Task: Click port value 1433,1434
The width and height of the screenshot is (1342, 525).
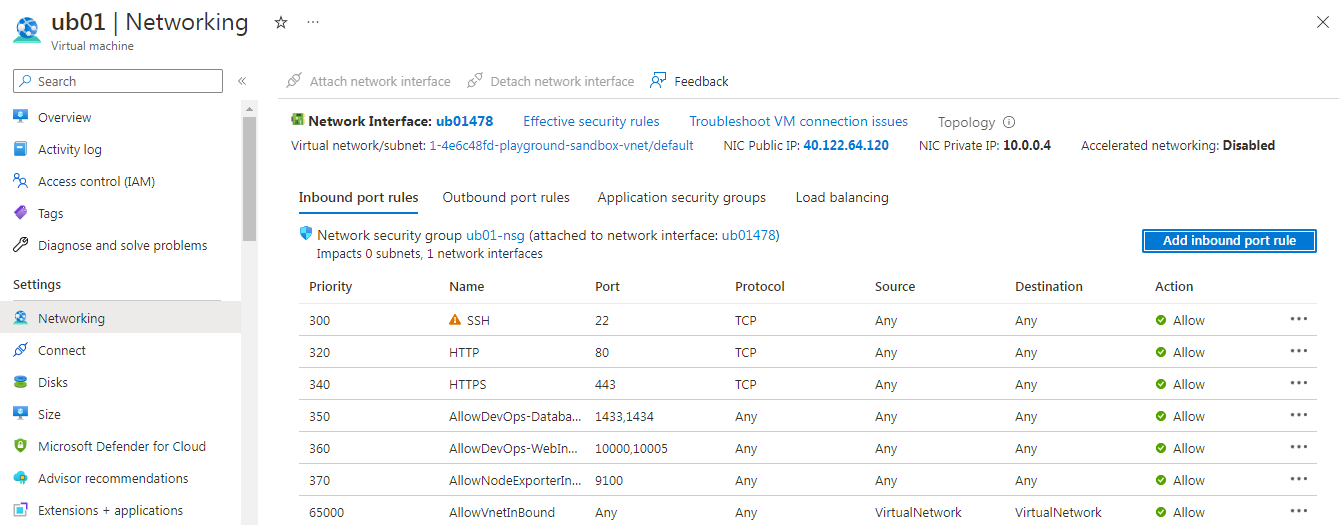Action: click(624, 416)
